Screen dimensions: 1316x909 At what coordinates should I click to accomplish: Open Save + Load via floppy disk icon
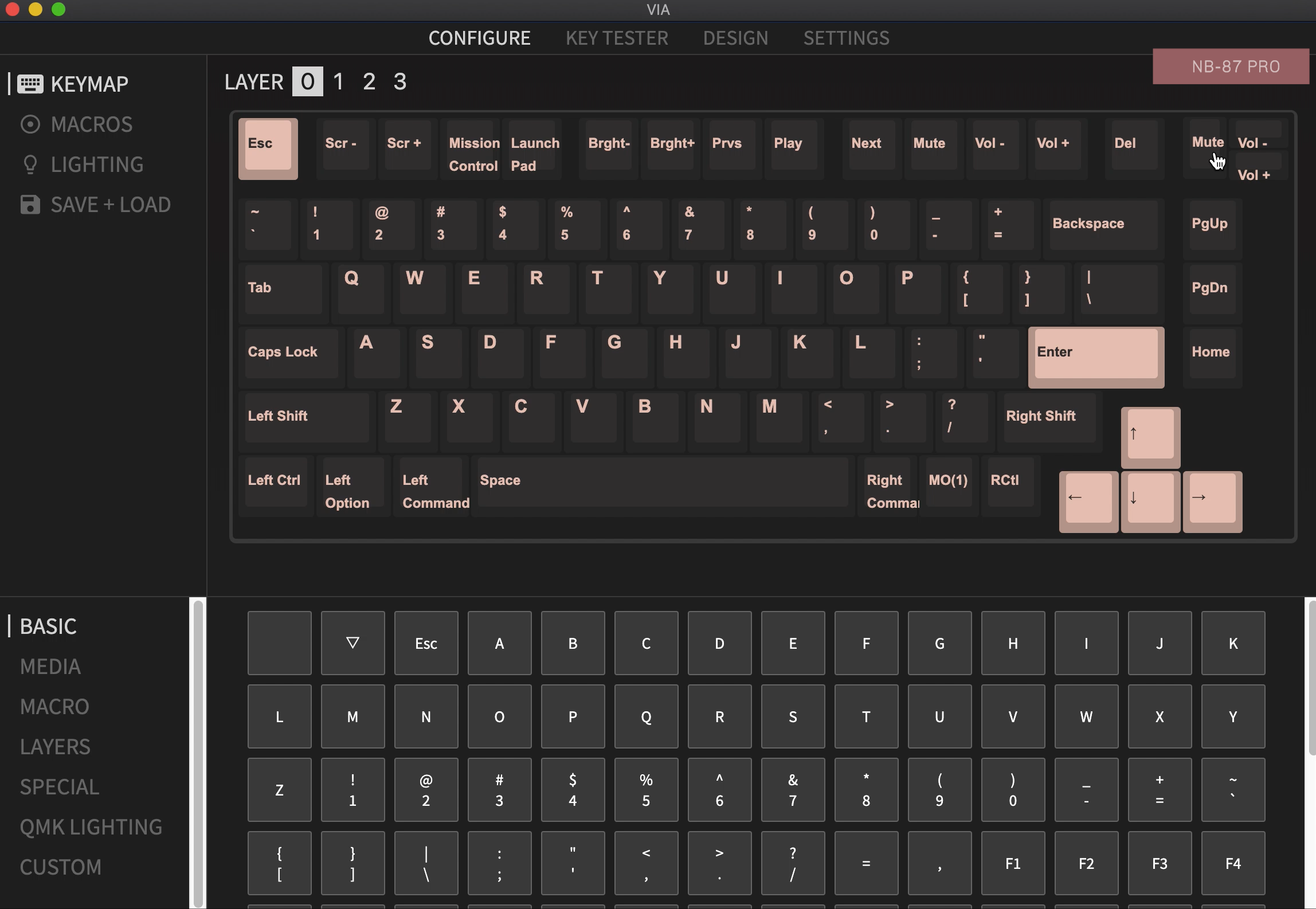point(30,205)
